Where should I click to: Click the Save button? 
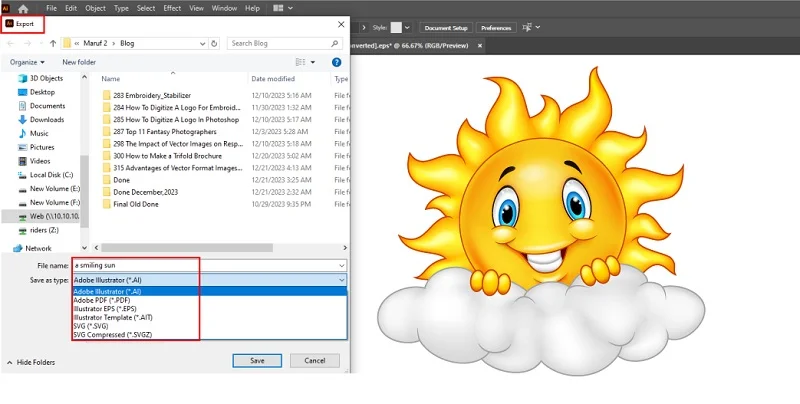coord(257,361)
